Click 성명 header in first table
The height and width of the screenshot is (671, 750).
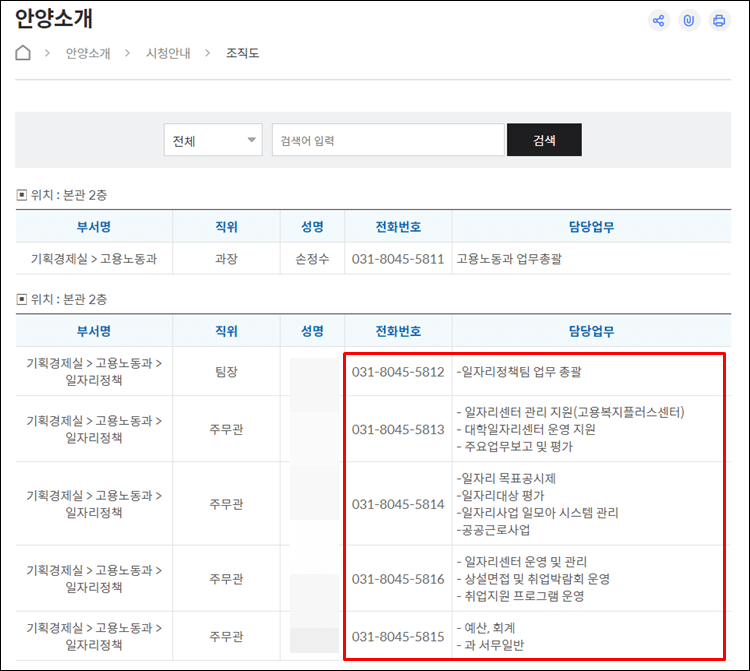pos(312,227)
